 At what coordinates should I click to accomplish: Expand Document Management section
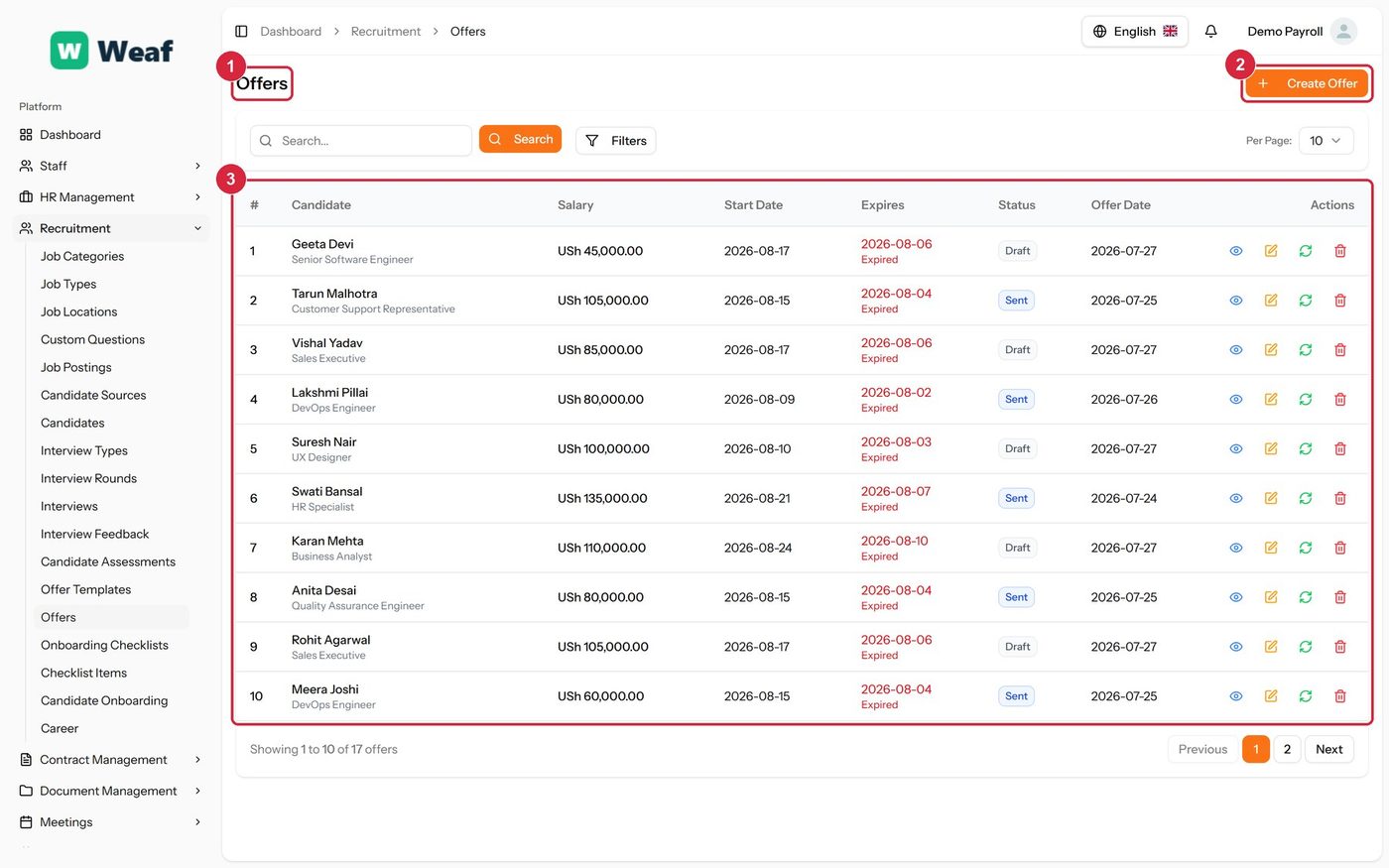point(111,792)
